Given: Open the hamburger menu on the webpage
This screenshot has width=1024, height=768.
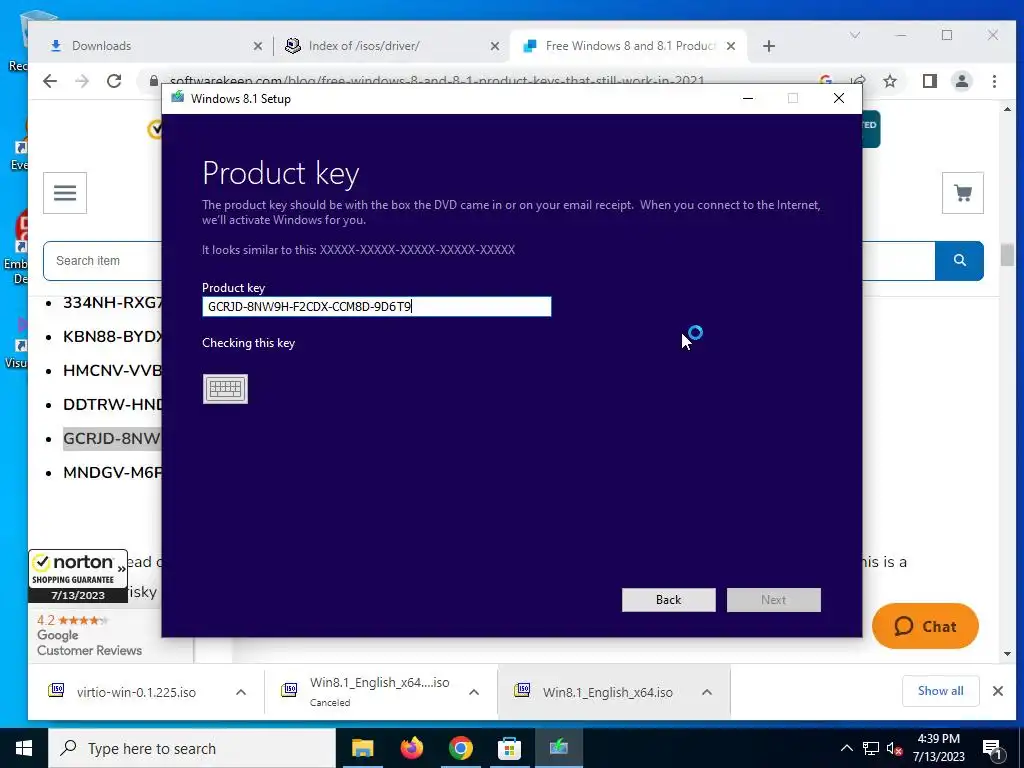Looking at the screenshot, I should coord(65,193).
